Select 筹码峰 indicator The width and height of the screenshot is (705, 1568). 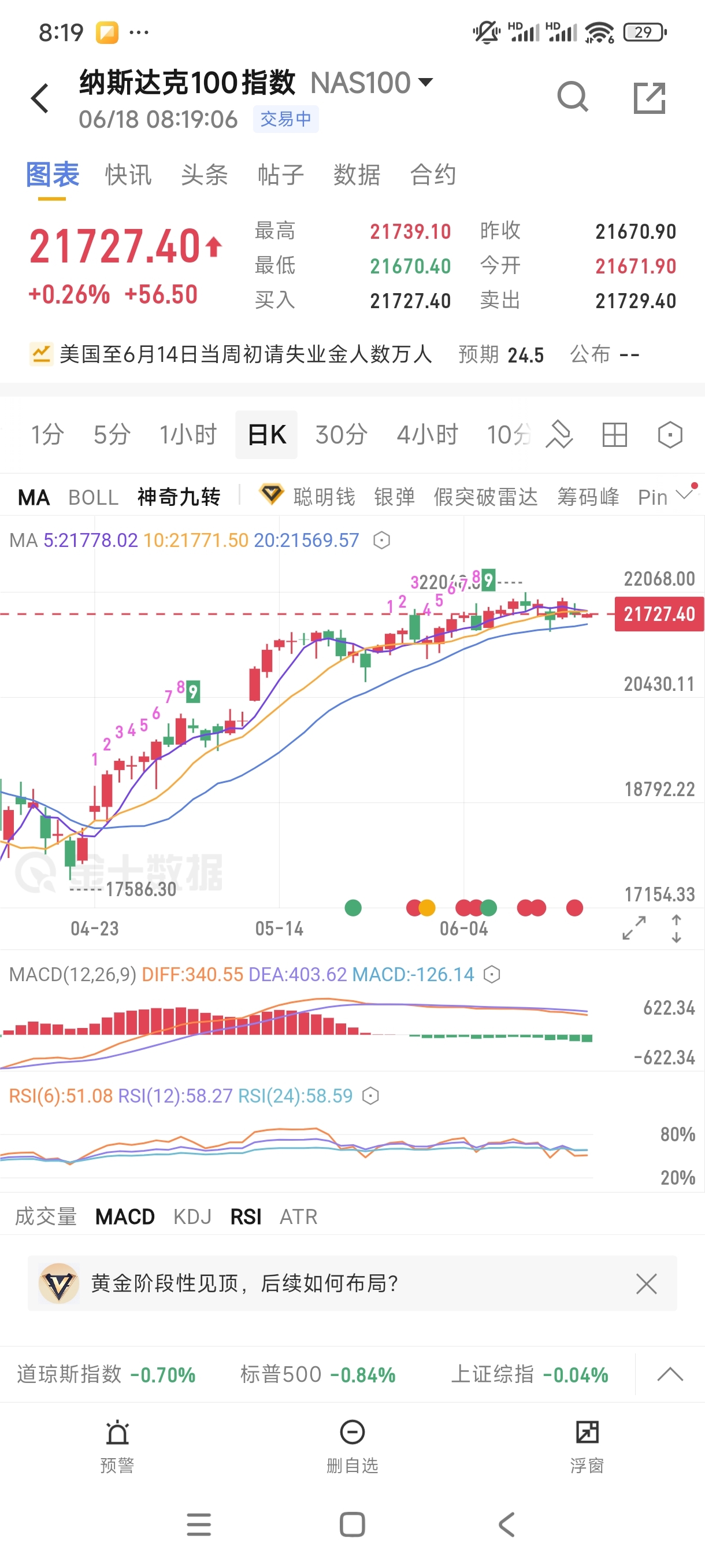click(x=588, y=497)
